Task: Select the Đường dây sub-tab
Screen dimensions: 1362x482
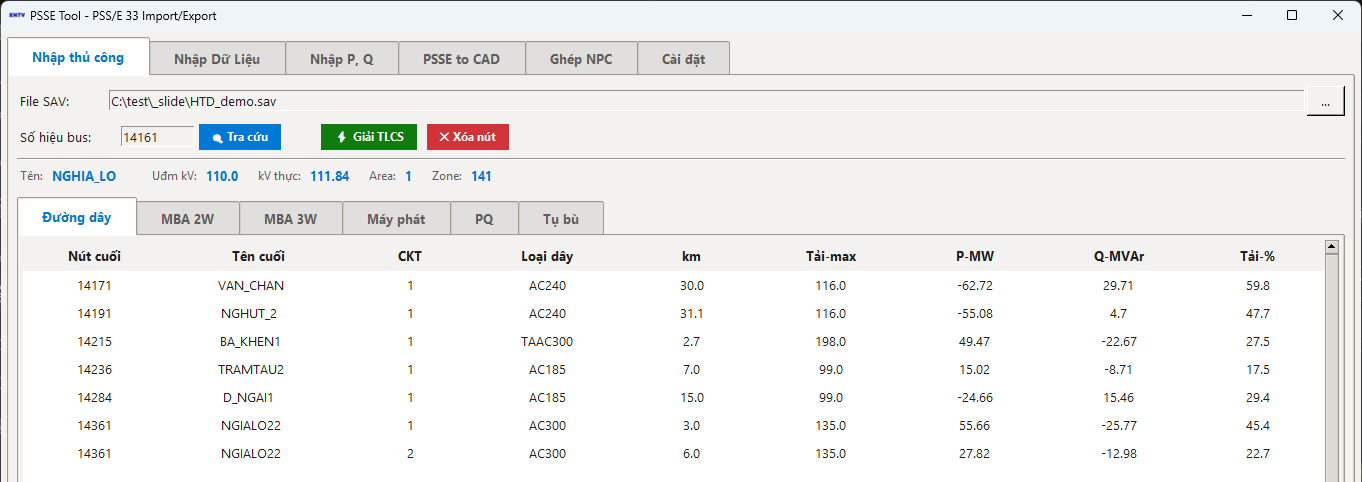Action: [77, 217]
